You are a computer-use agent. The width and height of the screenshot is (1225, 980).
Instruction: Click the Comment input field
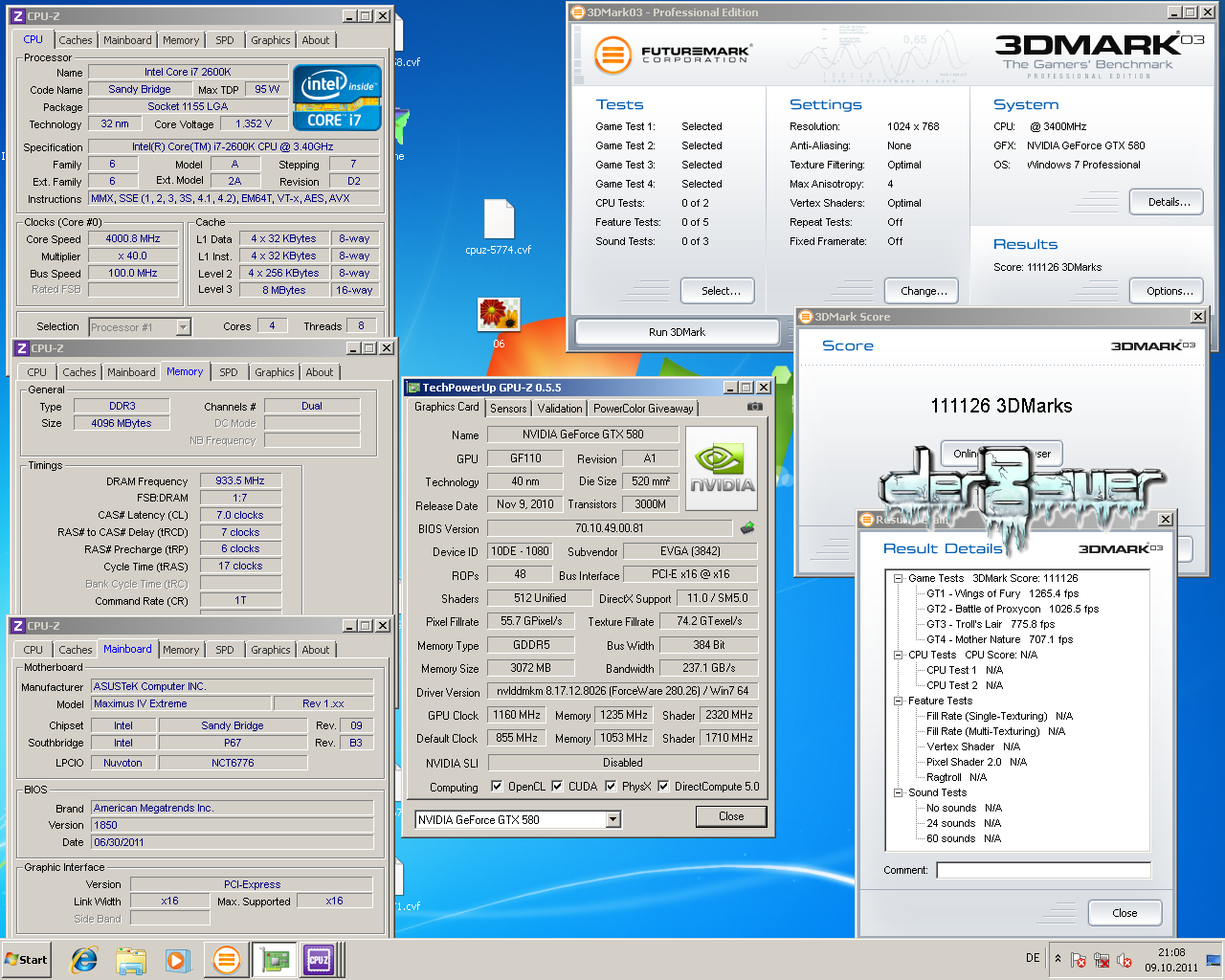1043,870
